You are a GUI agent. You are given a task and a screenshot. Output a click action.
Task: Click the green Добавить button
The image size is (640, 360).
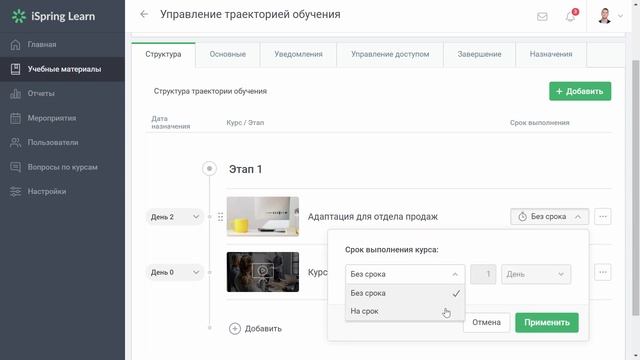coord(580,91)
